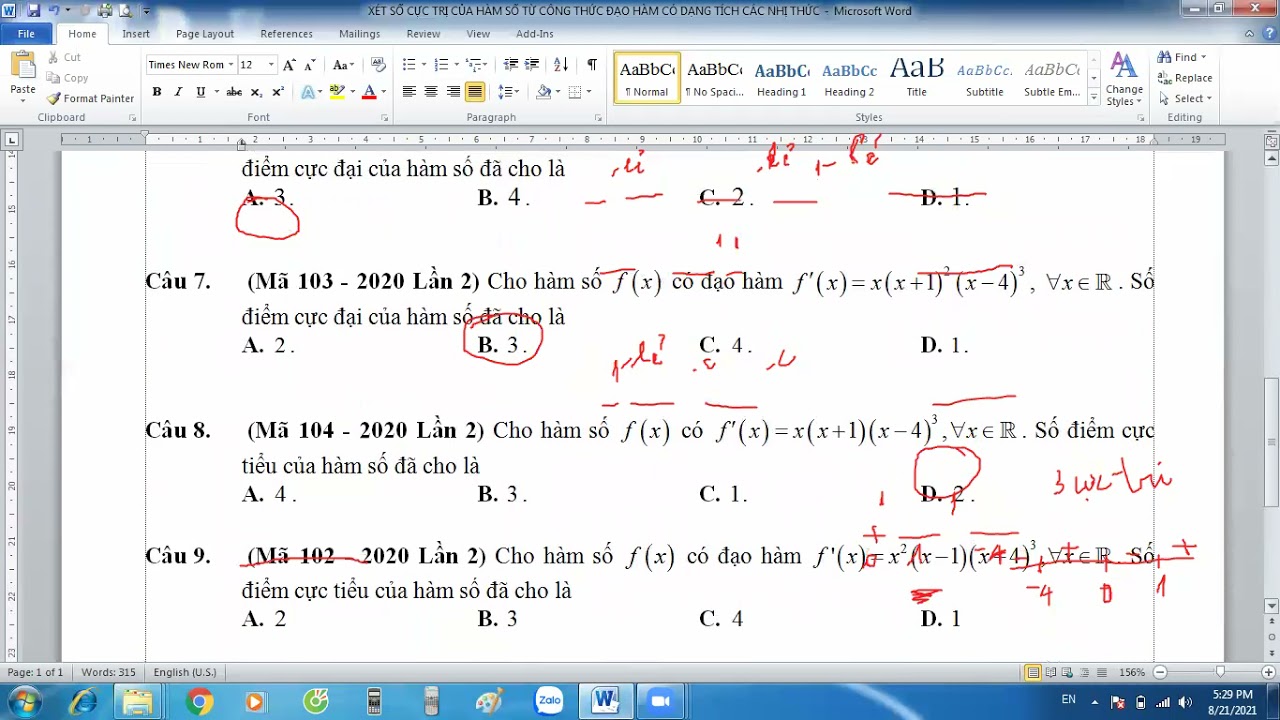Click the Copy command

point(67,78)
